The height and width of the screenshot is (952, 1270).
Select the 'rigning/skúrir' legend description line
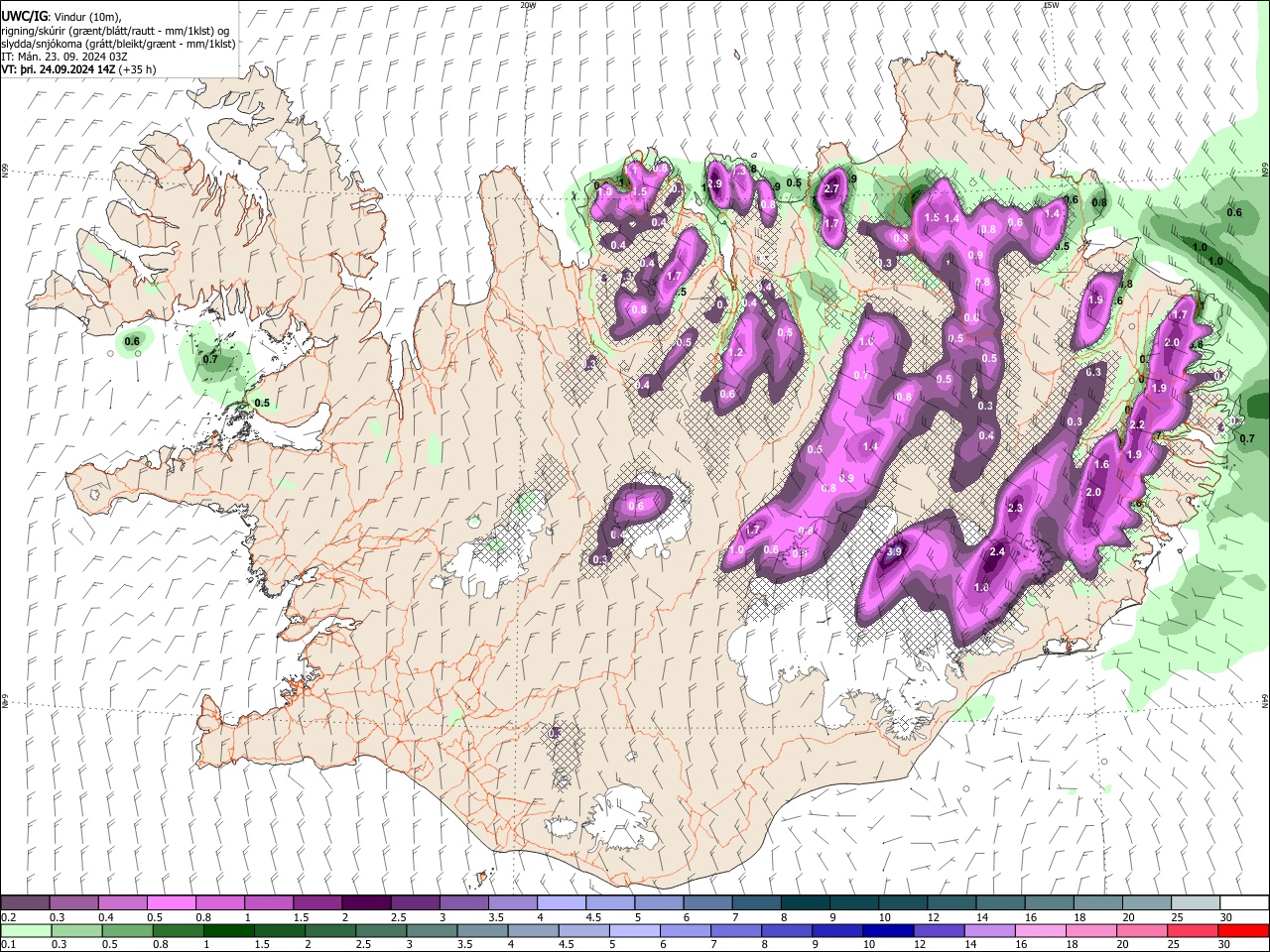tap(115, 31)
